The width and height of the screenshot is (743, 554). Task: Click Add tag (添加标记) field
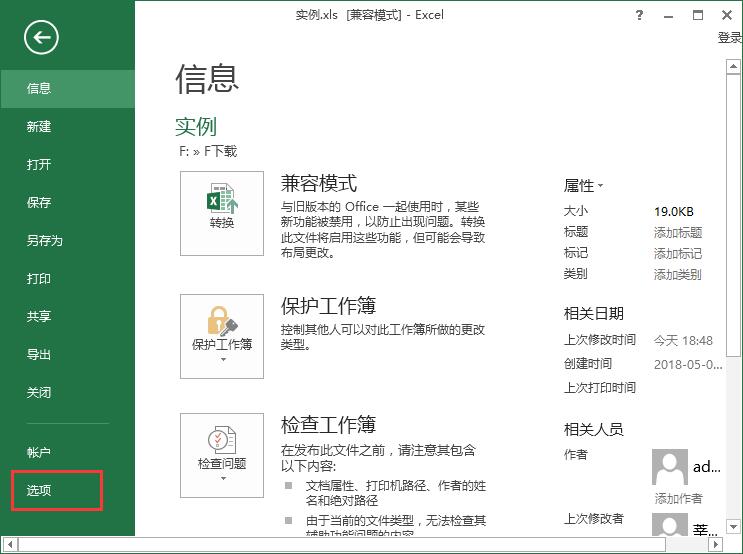coord(677,253)
